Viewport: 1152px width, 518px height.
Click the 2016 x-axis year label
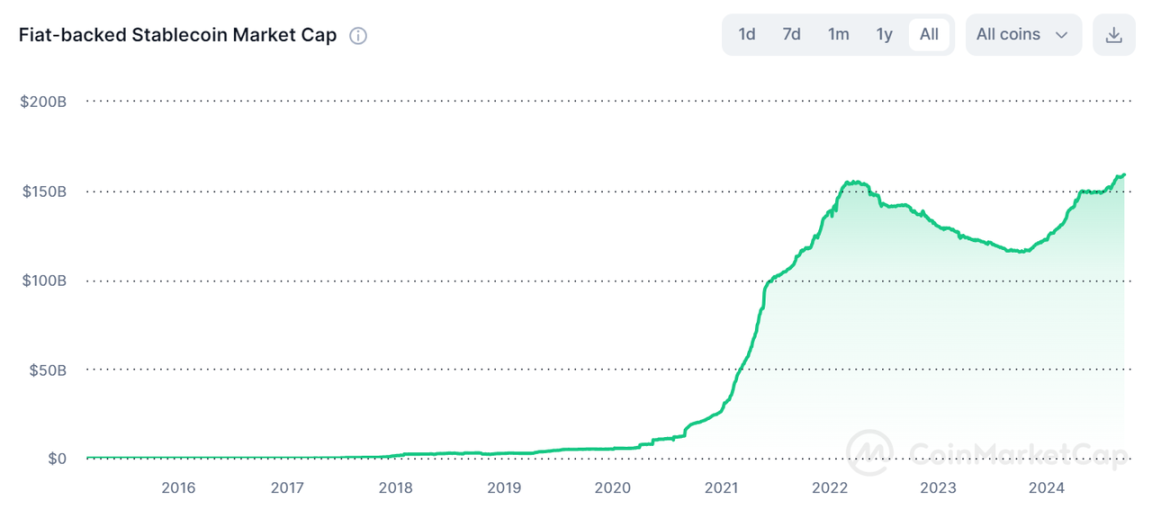[178, 488]
